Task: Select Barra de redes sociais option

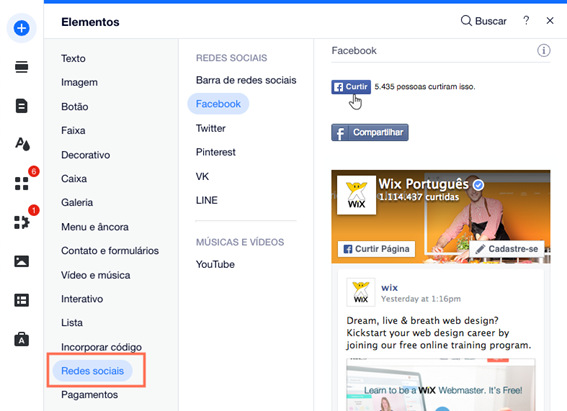Action: tap(246, 80)
